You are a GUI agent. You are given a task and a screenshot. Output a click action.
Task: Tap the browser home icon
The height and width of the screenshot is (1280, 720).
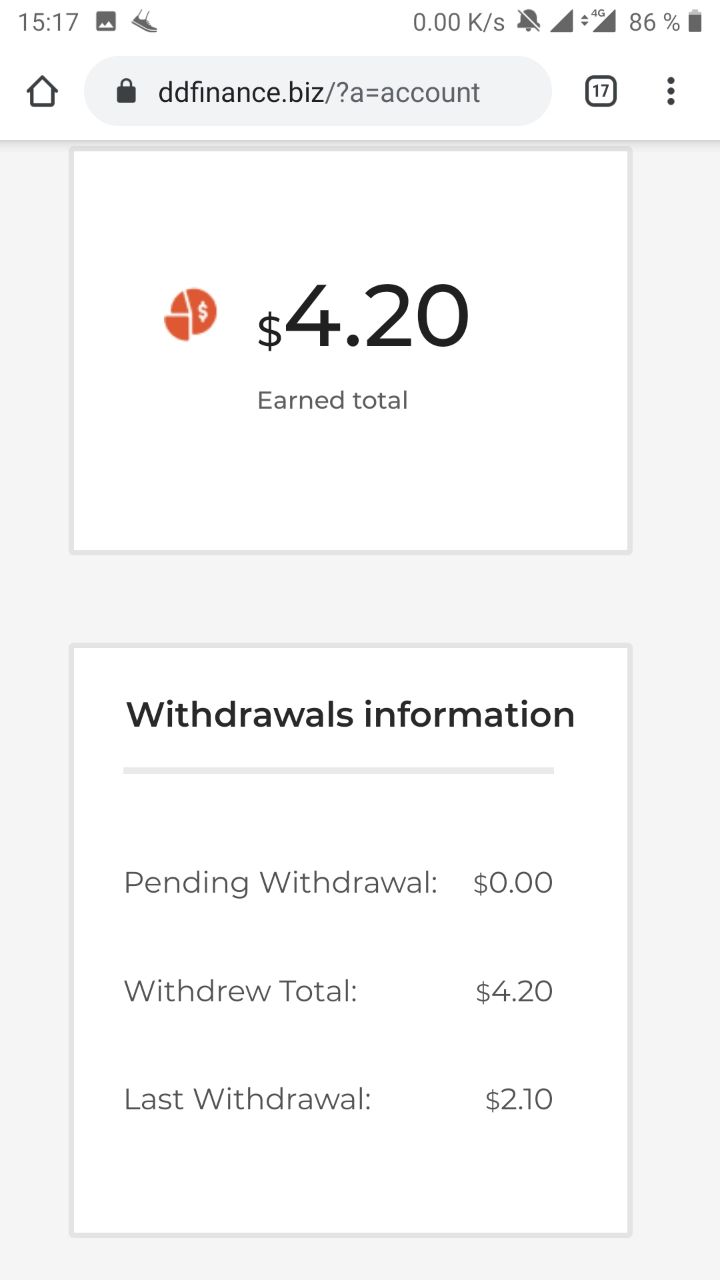pyautogui.click(x=42, y=92)
